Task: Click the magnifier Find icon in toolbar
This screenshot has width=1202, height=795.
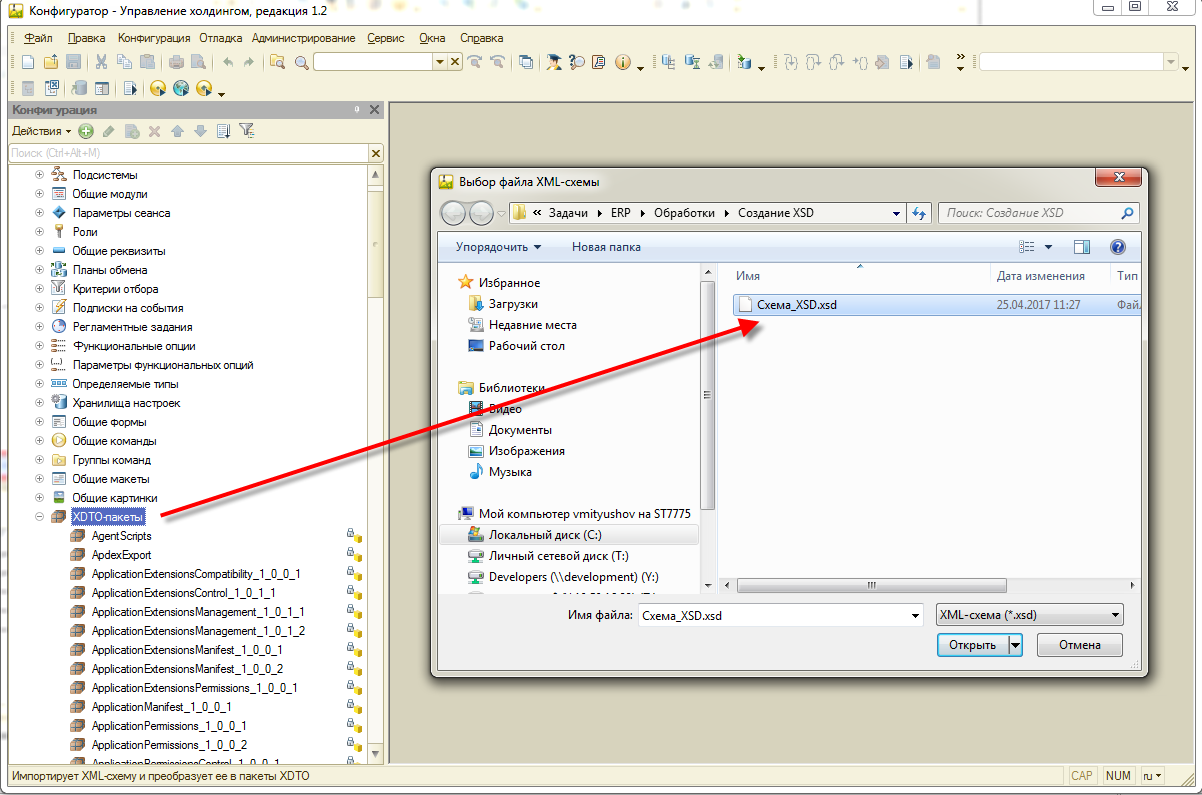Action: [302, 62]
